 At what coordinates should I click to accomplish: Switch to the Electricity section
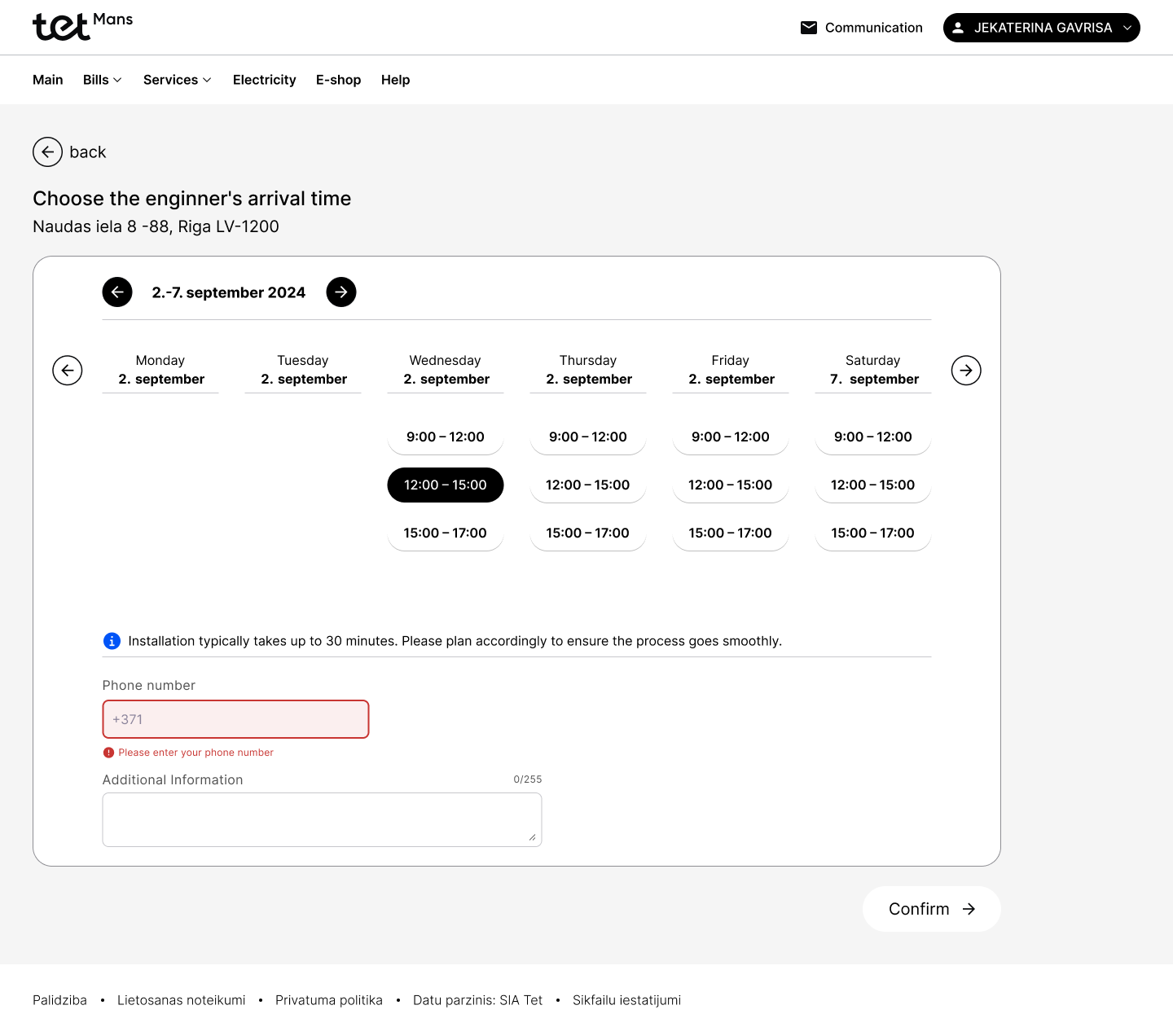[x=264, y=80]
